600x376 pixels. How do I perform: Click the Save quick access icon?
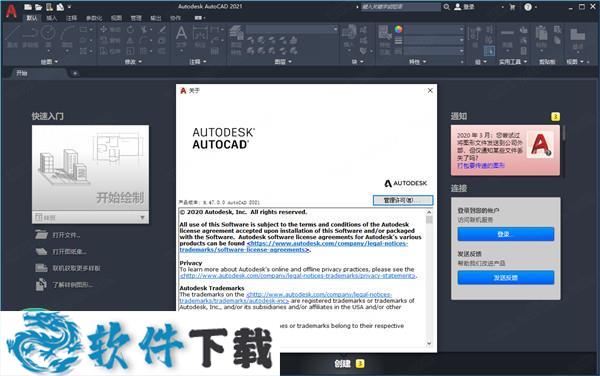(x=49, y=7)
